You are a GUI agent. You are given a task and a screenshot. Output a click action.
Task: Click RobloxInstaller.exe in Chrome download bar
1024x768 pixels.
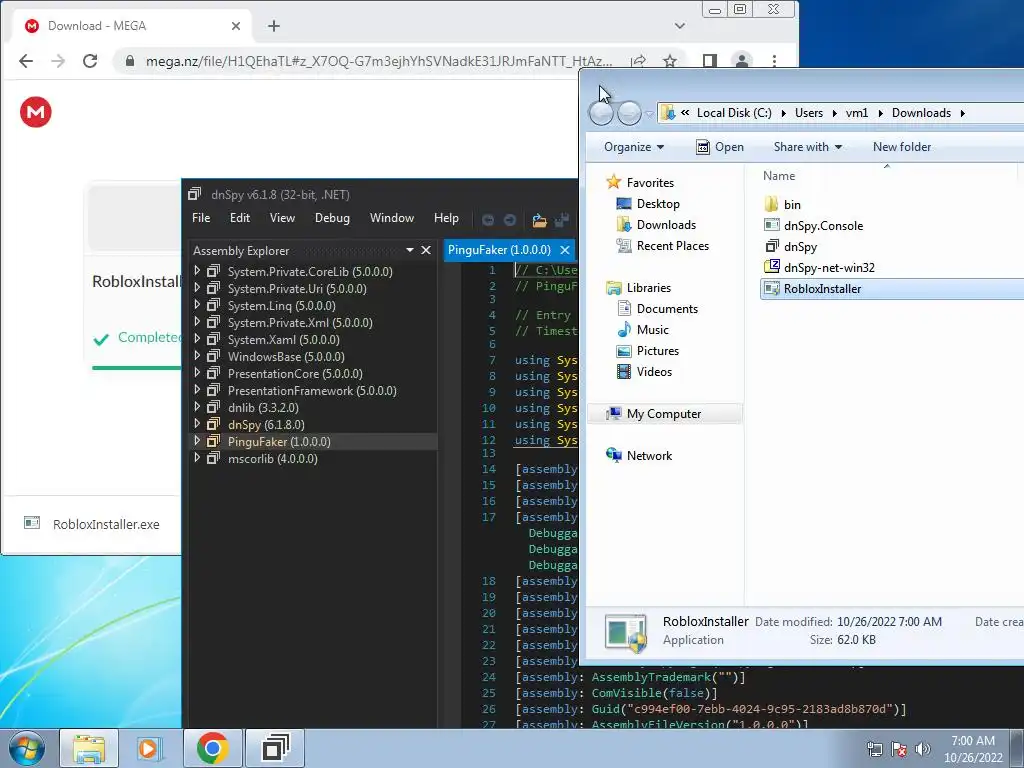point(93,524)
